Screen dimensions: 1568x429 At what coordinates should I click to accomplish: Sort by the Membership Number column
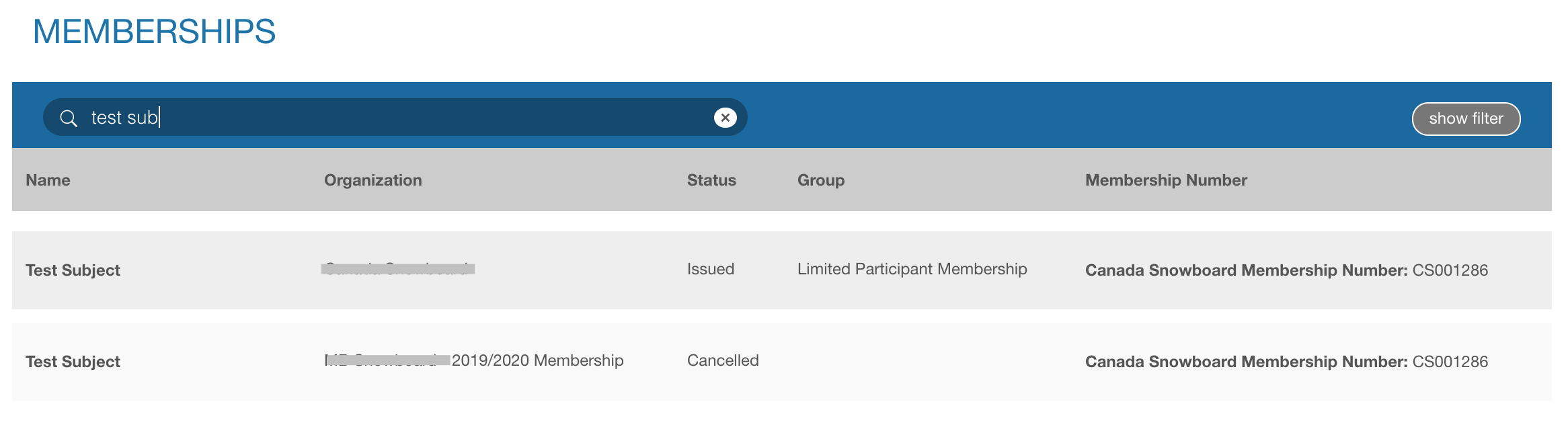click(x=1167, y=180)
